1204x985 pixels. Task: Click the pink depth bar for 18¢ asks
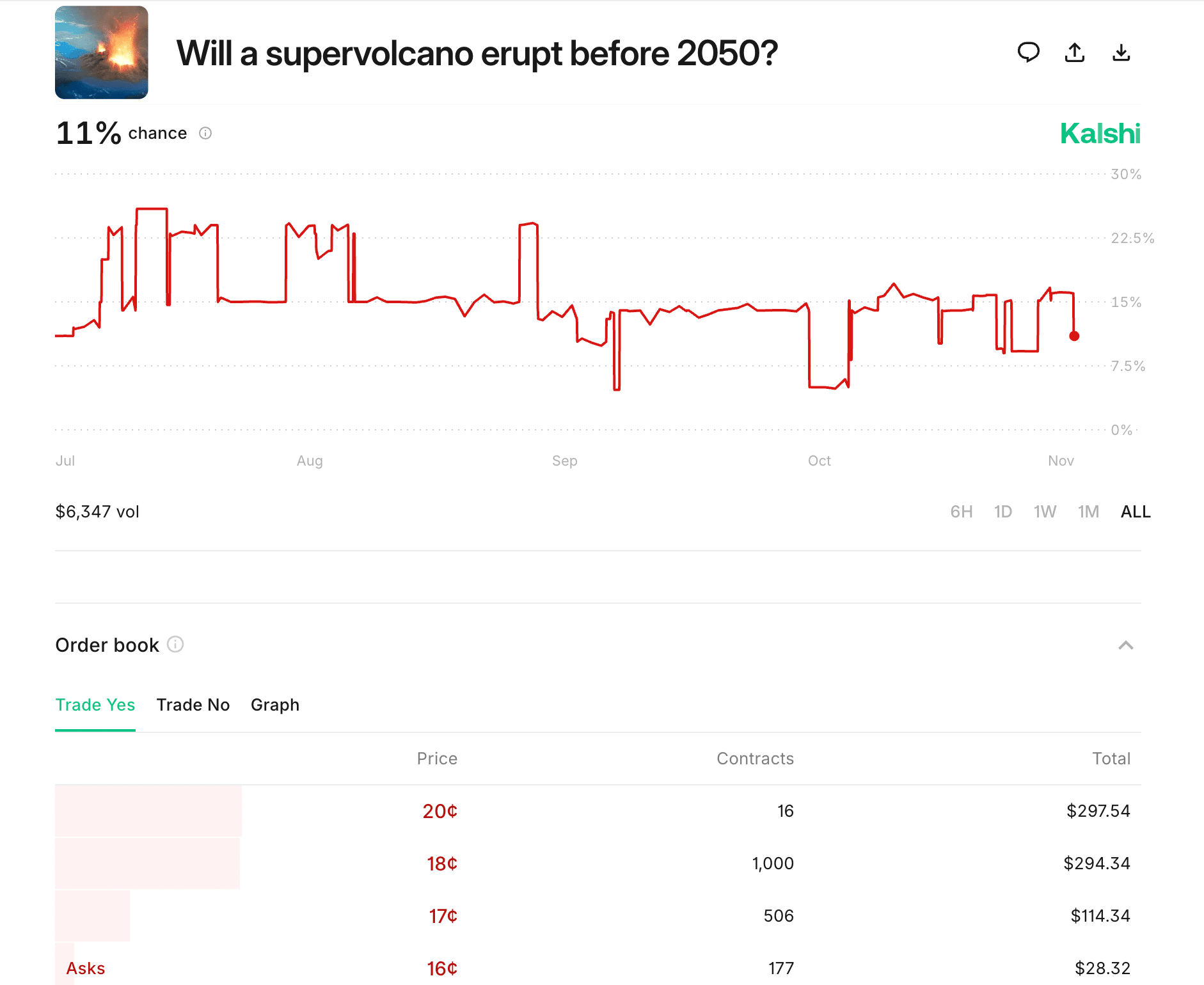click(x=147, y=863)
